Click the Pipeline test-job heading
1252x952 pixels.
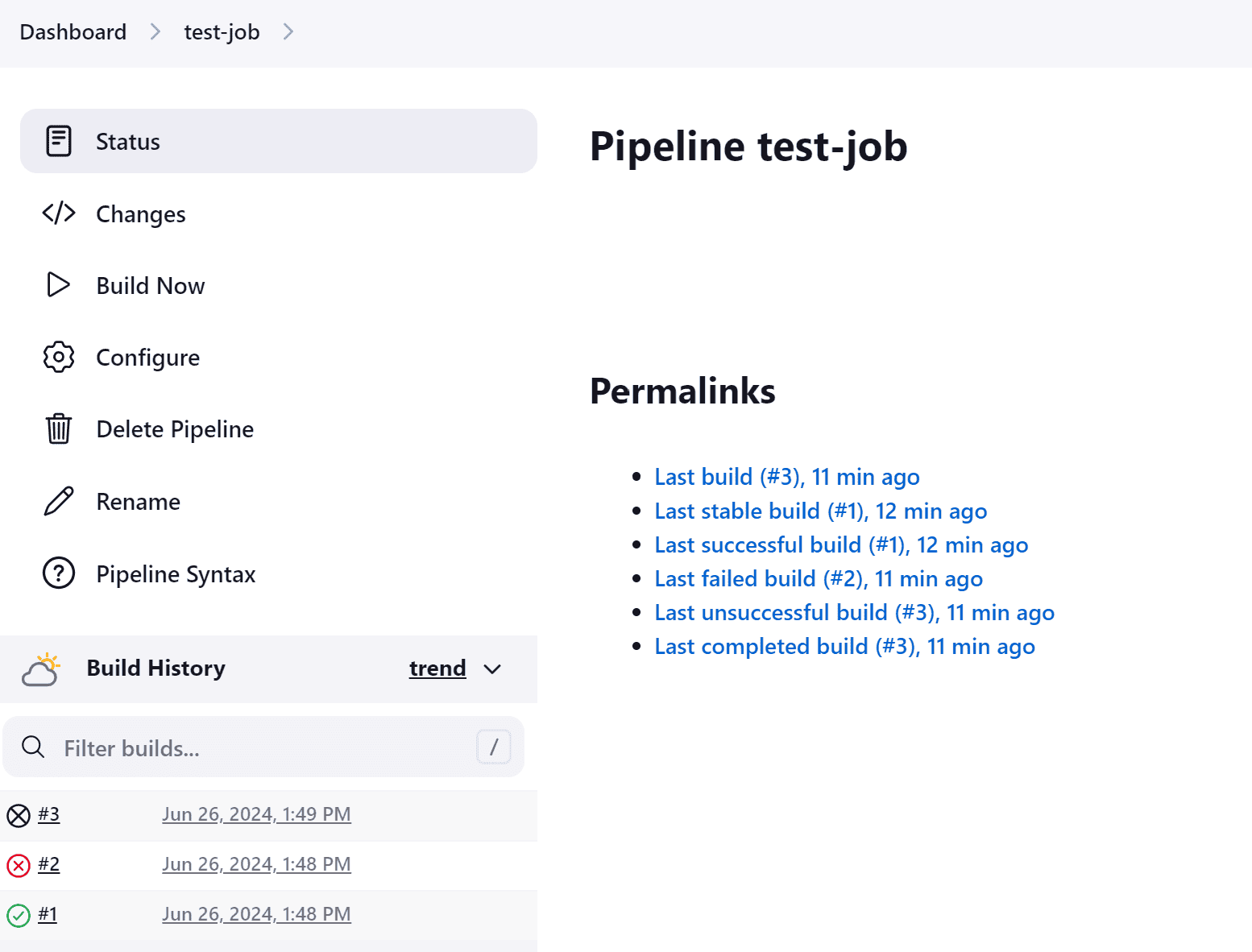point(748,147)
